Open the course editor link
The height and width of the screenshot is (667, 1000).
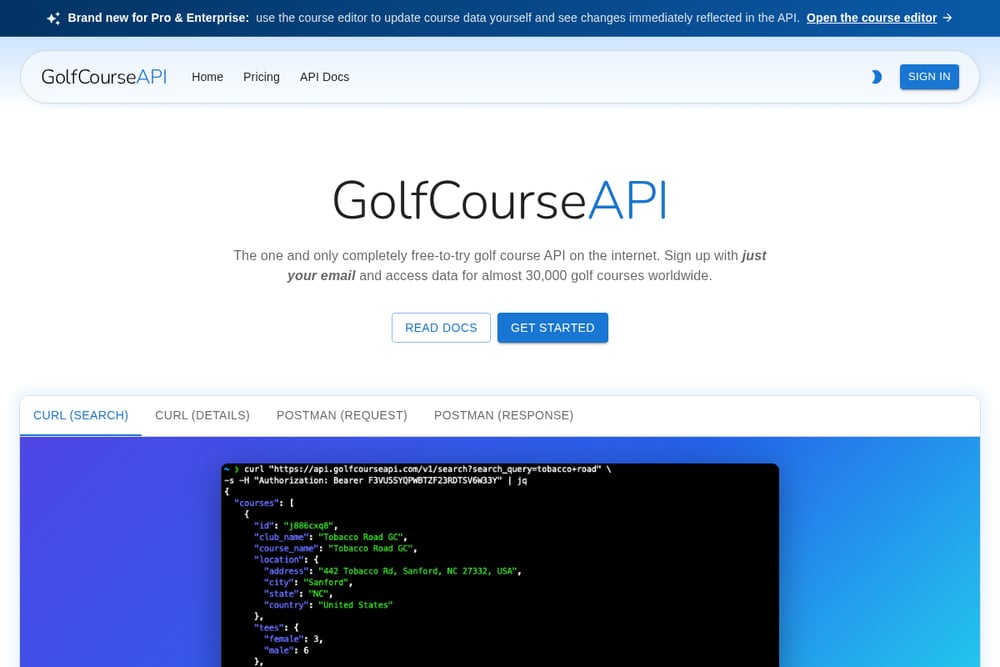pyautogui.click(x=871, y=18)
